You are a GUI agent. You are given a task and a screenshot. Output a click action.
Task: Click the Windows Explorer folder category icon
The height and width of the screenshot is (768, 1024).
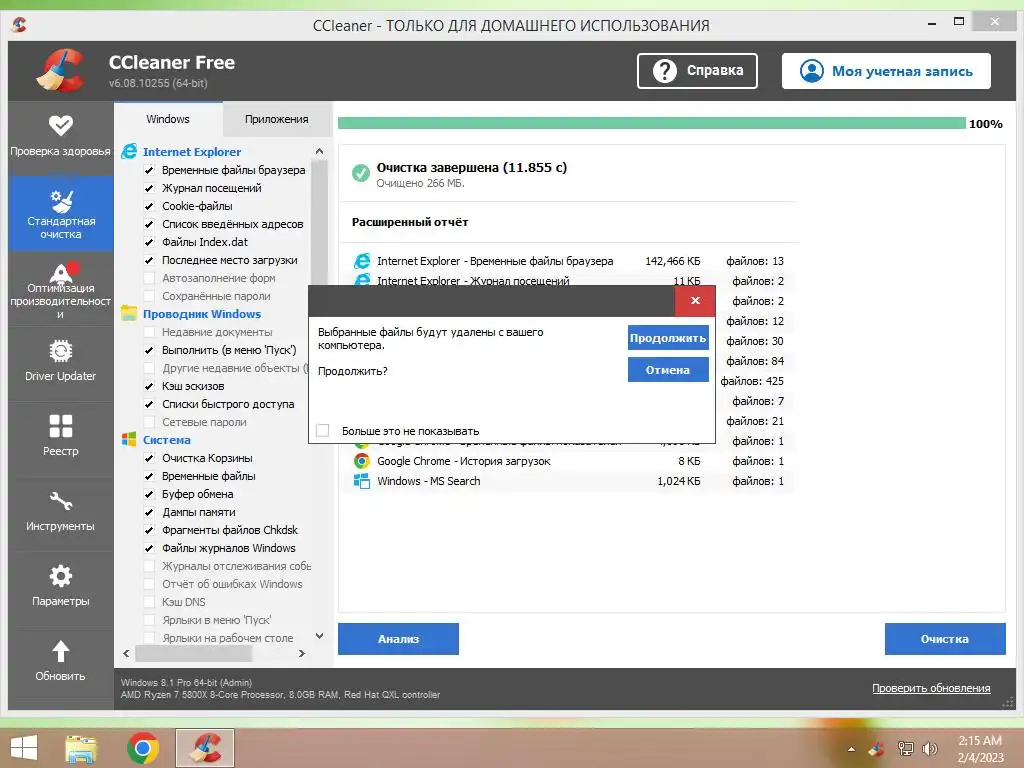point(129,313)
